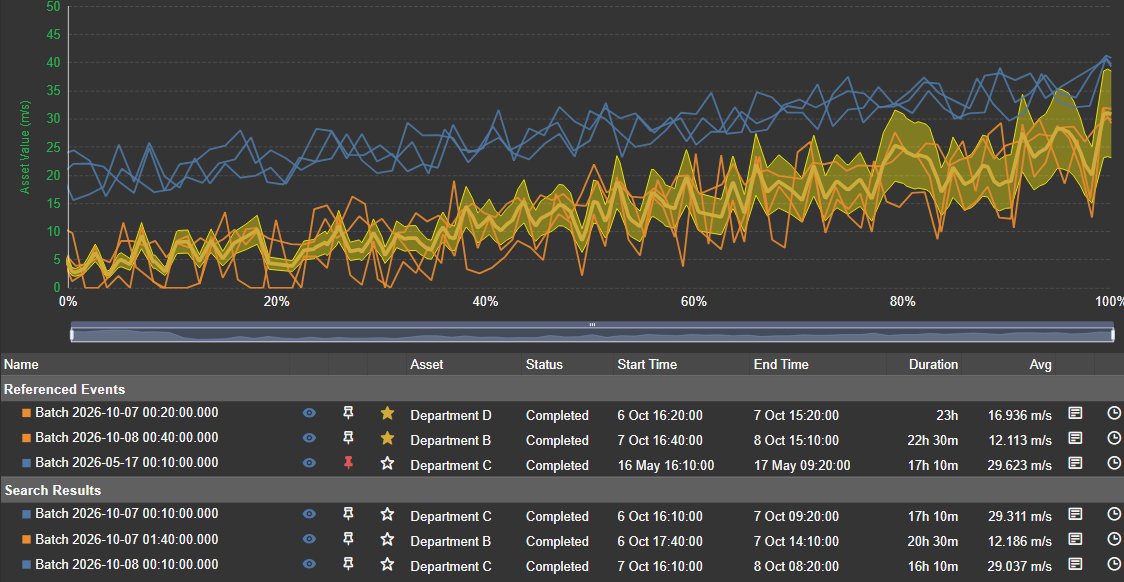The image size is (1124, 582).
Task: Open notes for the 12.186 m/s batch
Action: coord(1075,539)
